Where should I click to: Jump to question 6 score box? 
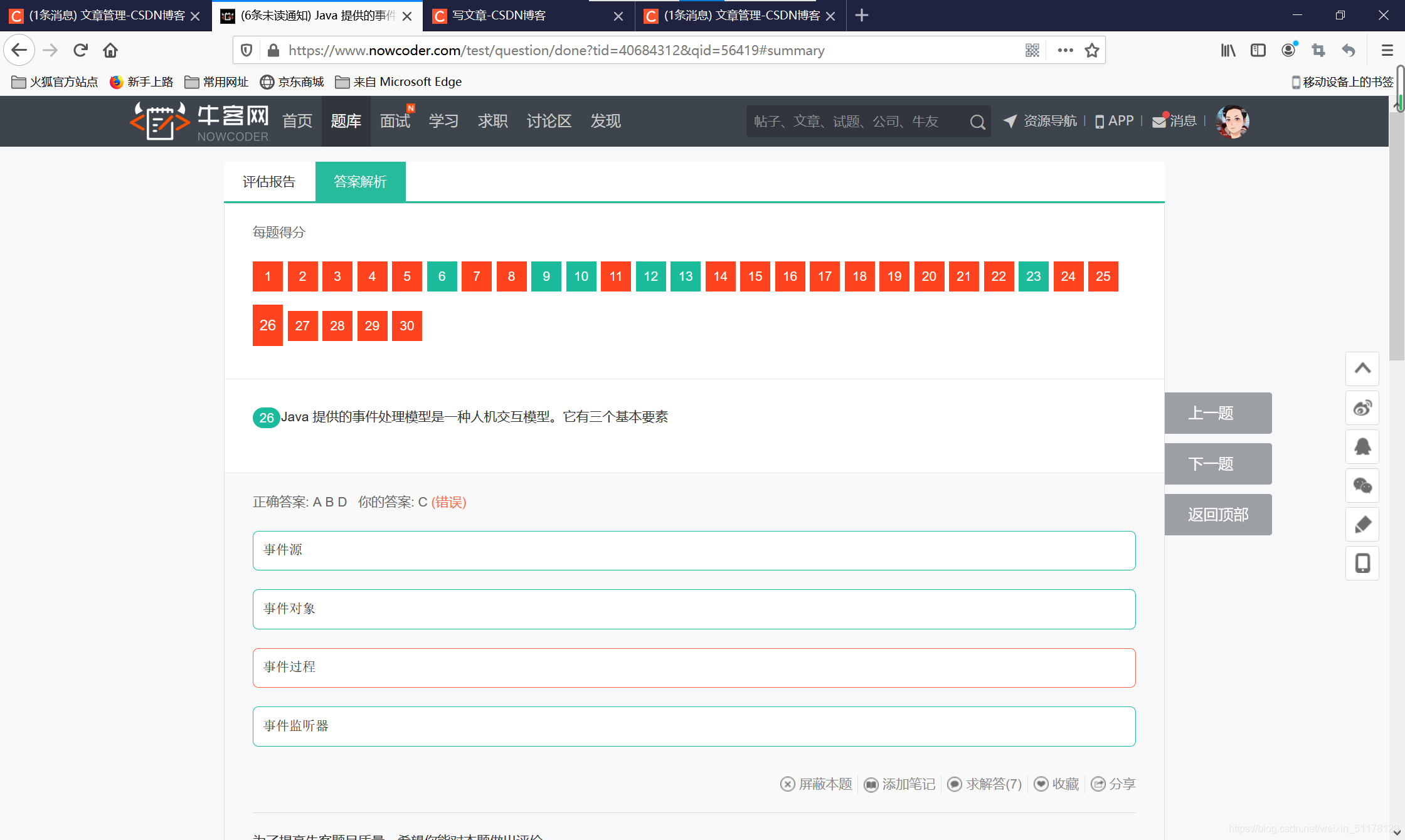pyautogui.click(x=442, y=276)
